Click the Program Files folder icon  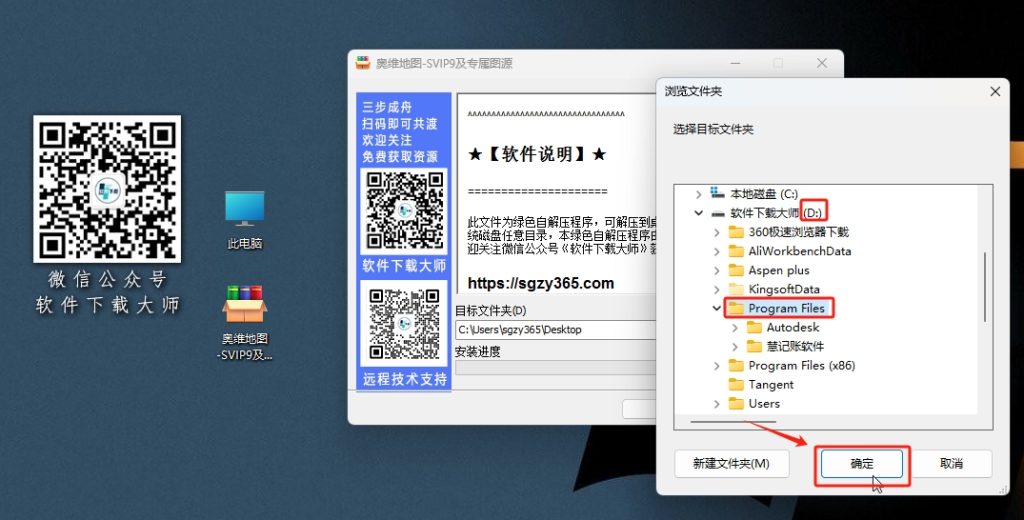click(736, 308)
